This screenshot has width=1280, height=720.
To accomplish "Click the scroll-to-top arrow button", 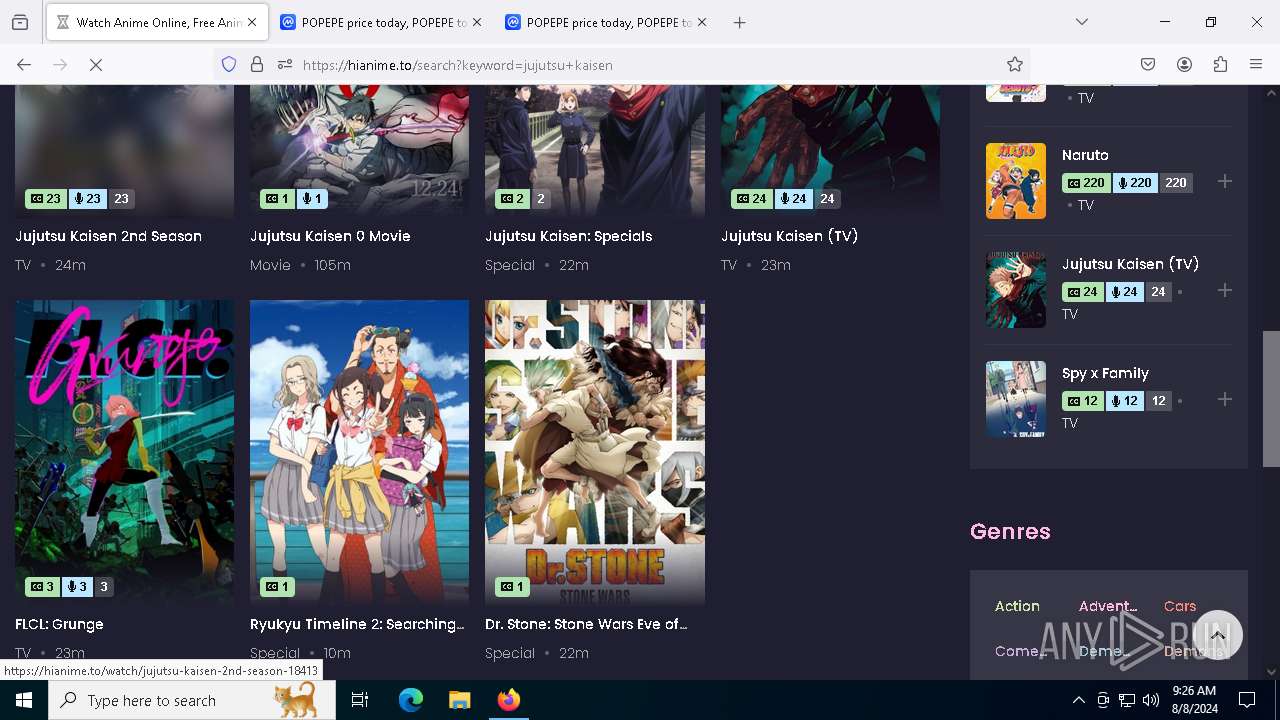I will (x=1217, y=635).
